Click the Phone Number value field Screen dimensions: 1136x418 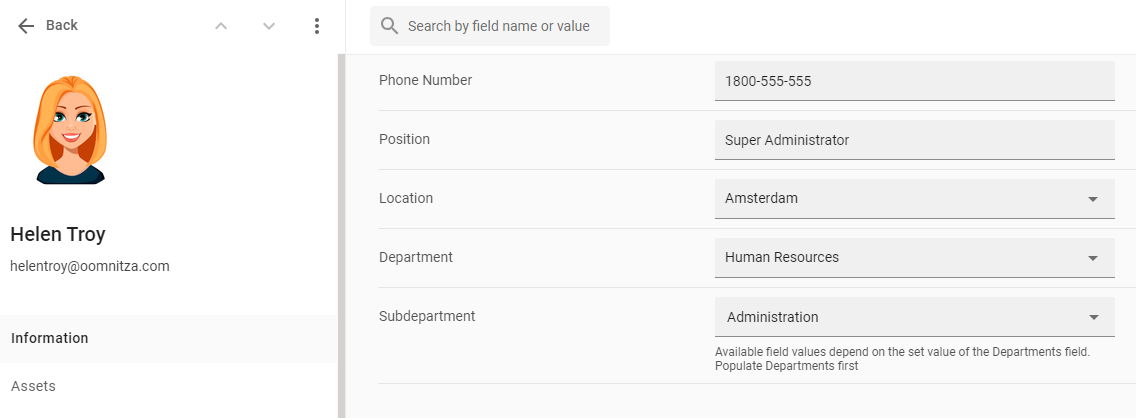click(914, 81)
